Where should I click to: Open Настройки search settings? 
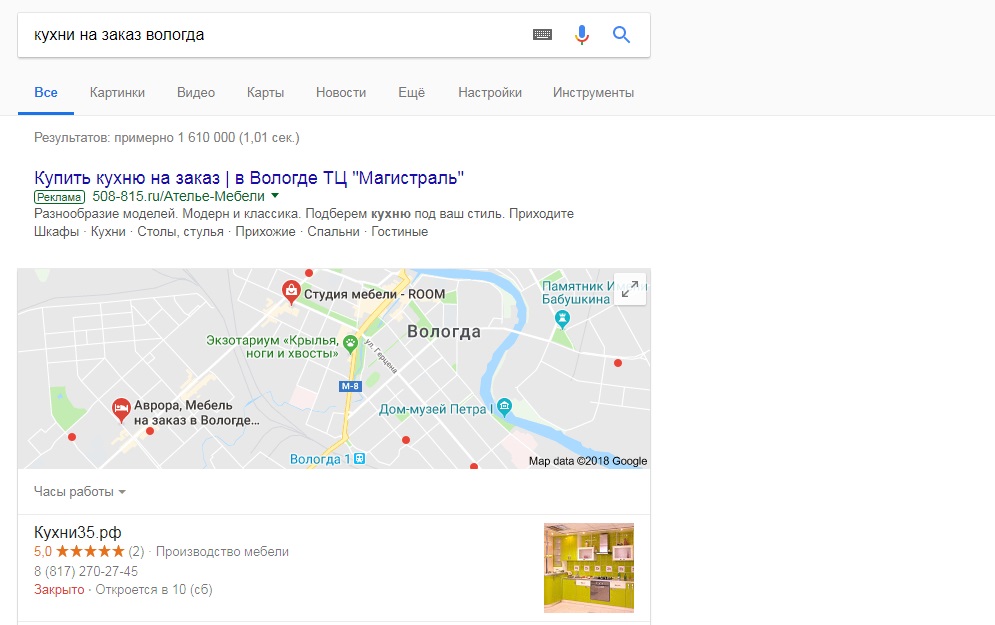[490, 93]
